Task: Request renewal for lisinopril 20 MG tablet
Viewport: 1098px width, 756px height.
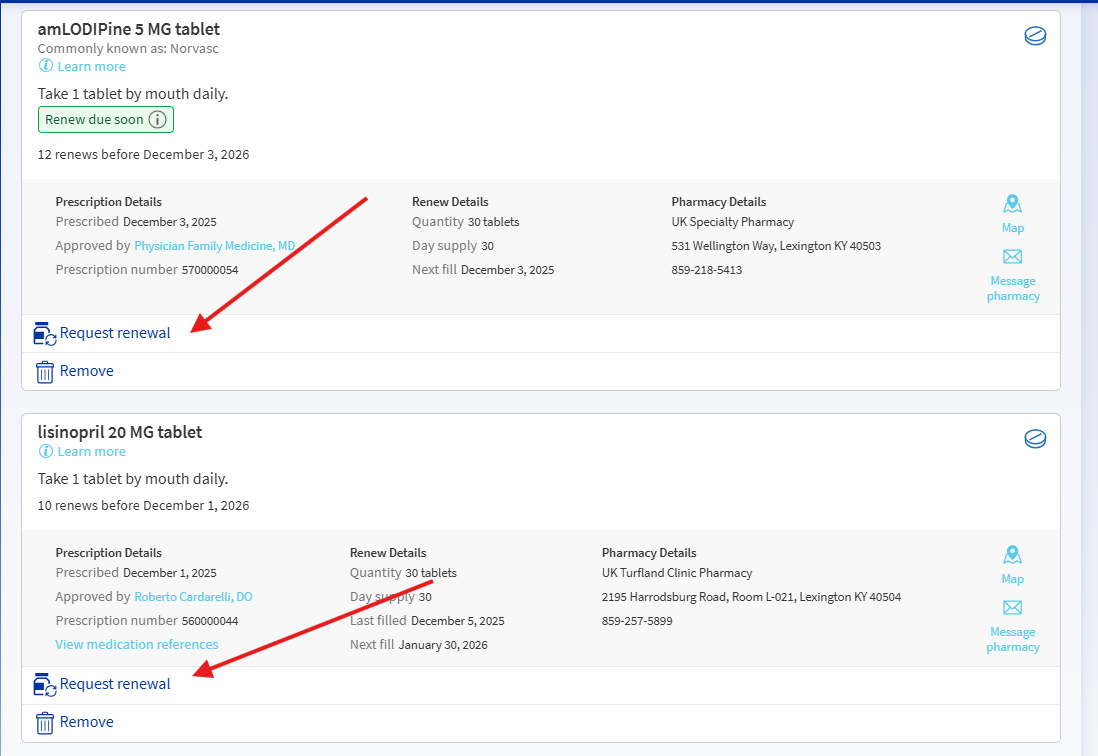Action: point(114,684)
